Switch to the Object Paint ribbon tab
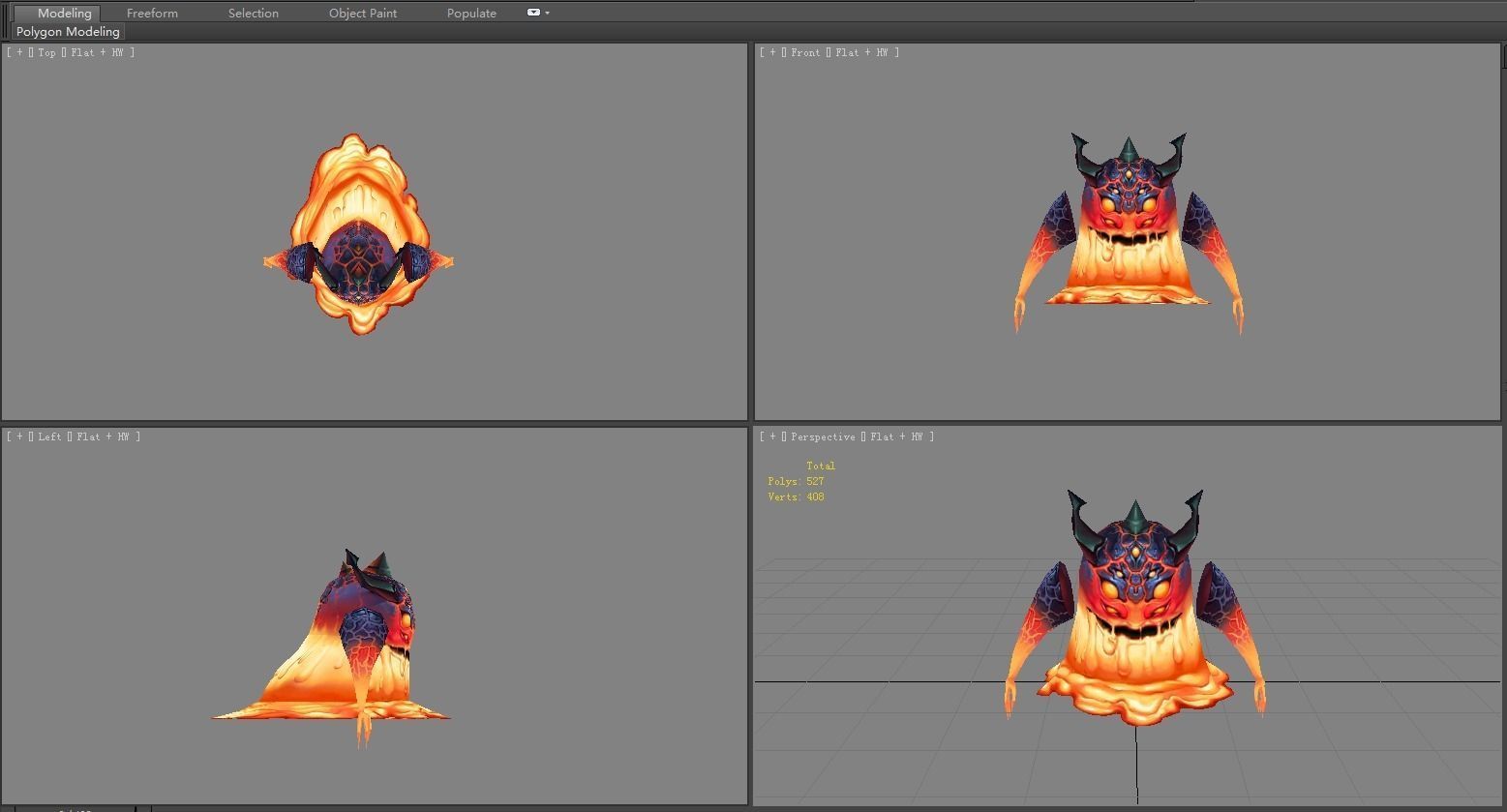The width and height of the screenshot is (1507, 812). [363, 13]
